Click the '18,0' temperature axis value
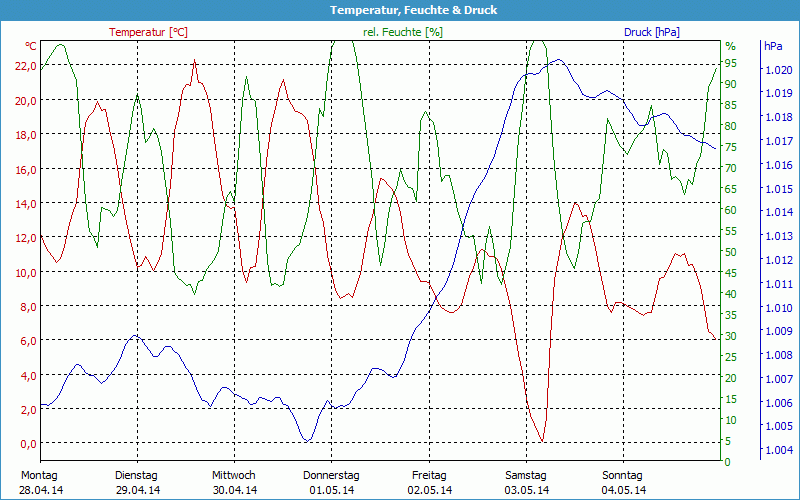The image size is (800, 500). click(26, 135)
